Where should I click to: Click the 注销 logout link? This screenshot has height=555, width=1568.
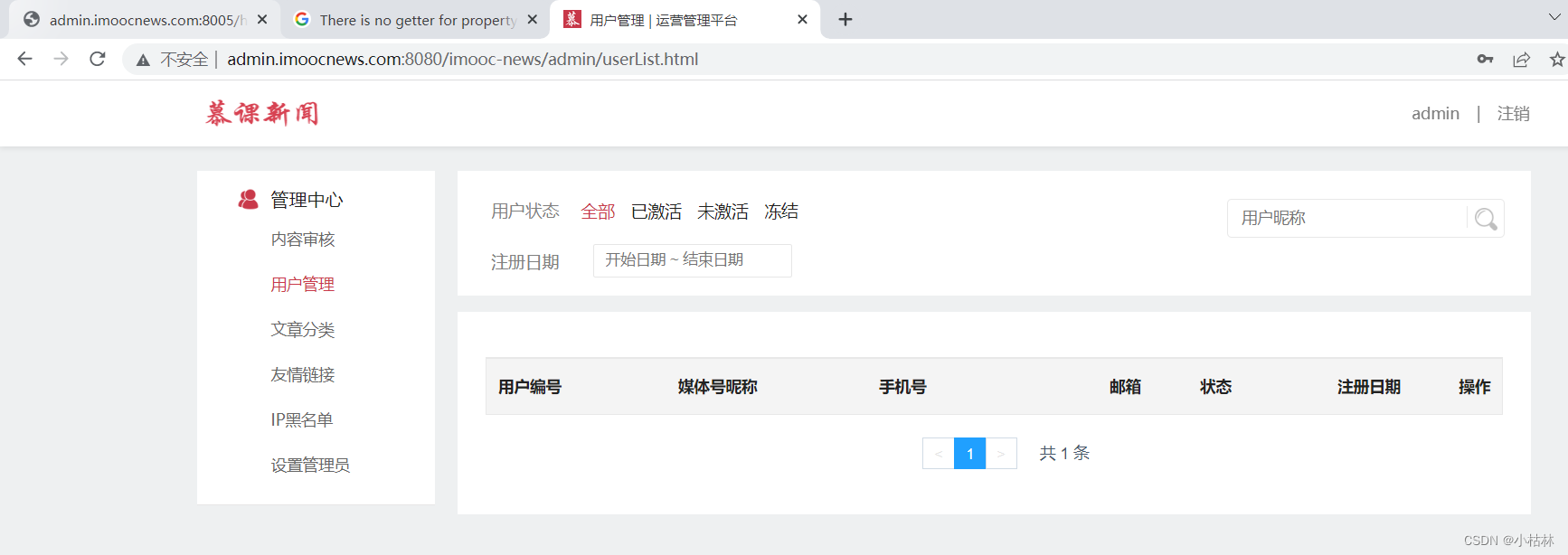1513,114
